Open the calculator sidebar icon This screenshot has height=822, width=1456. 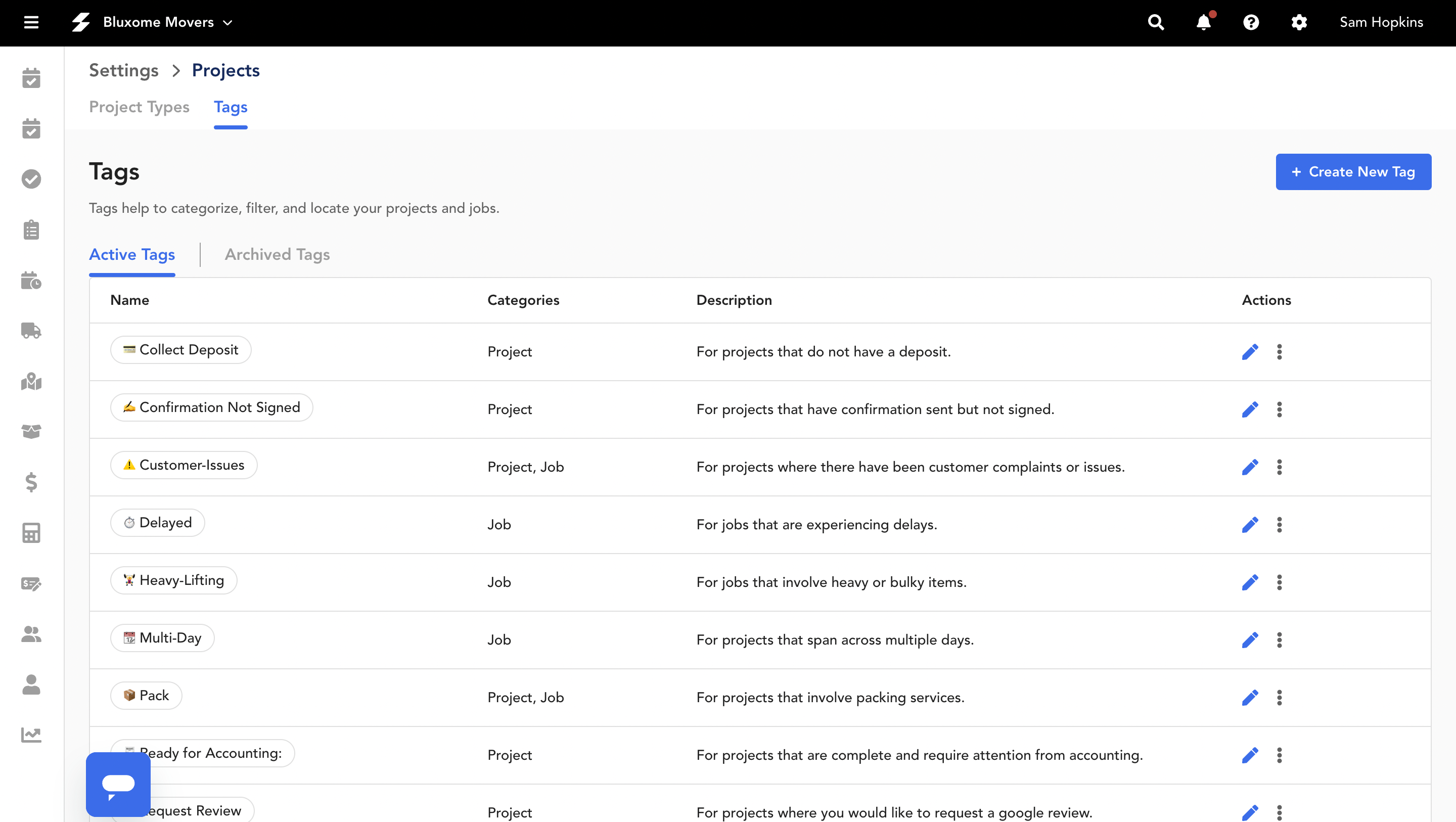31,532
